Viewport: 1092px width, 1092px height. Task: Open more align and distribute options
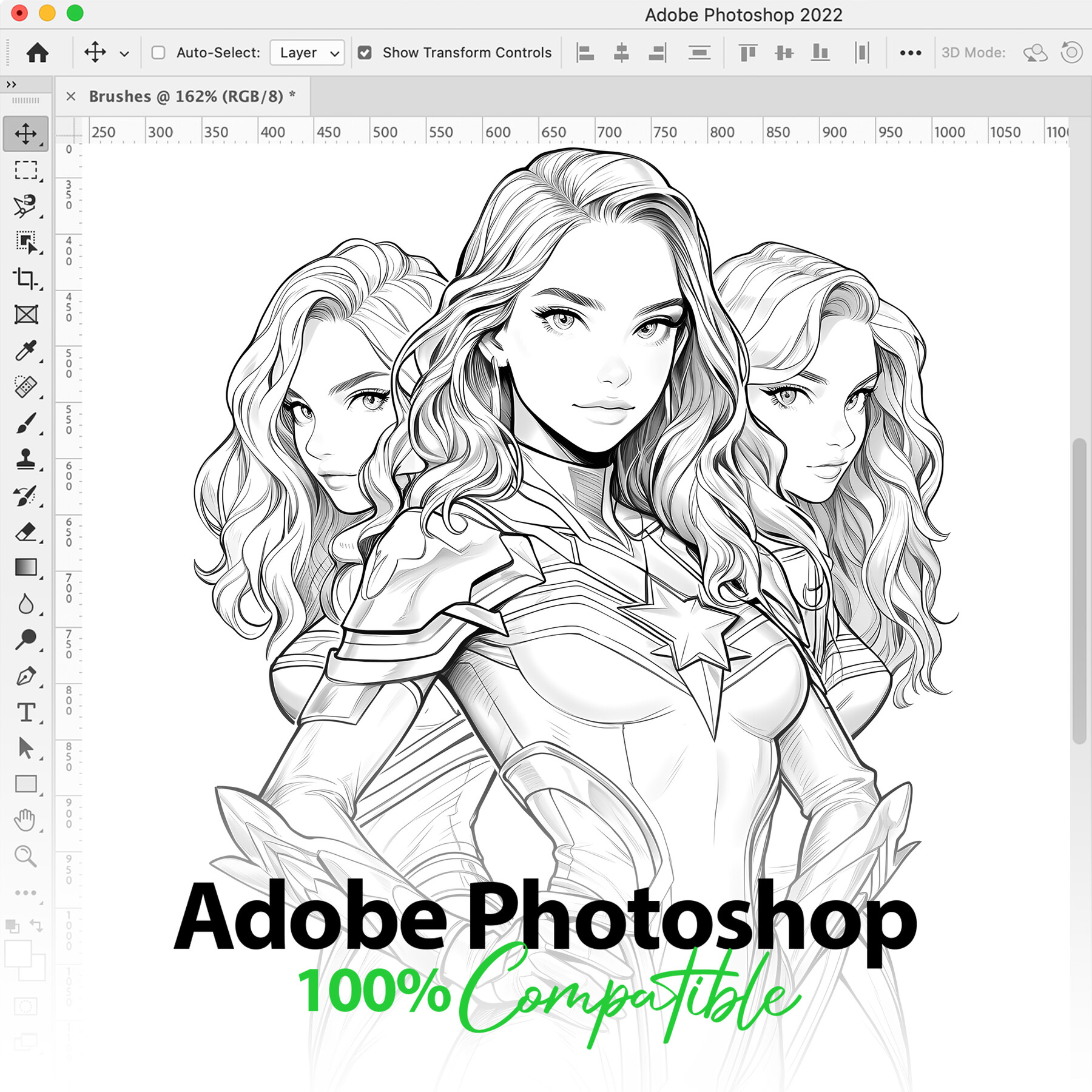tap(911, 53)
